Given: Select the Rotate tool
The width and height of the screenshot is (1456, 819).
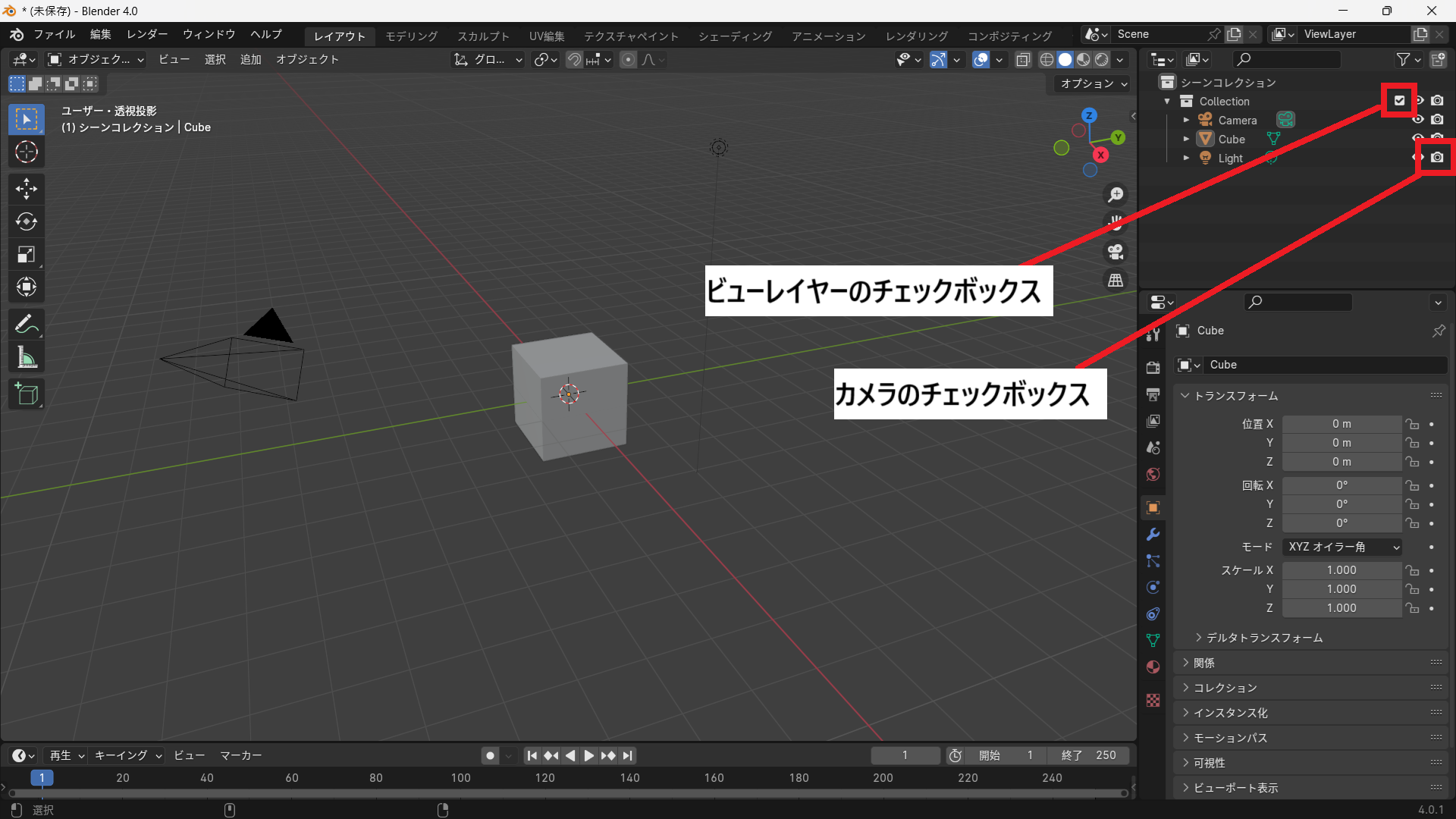Looking at the screenshot, I should (x=27, y=221).
